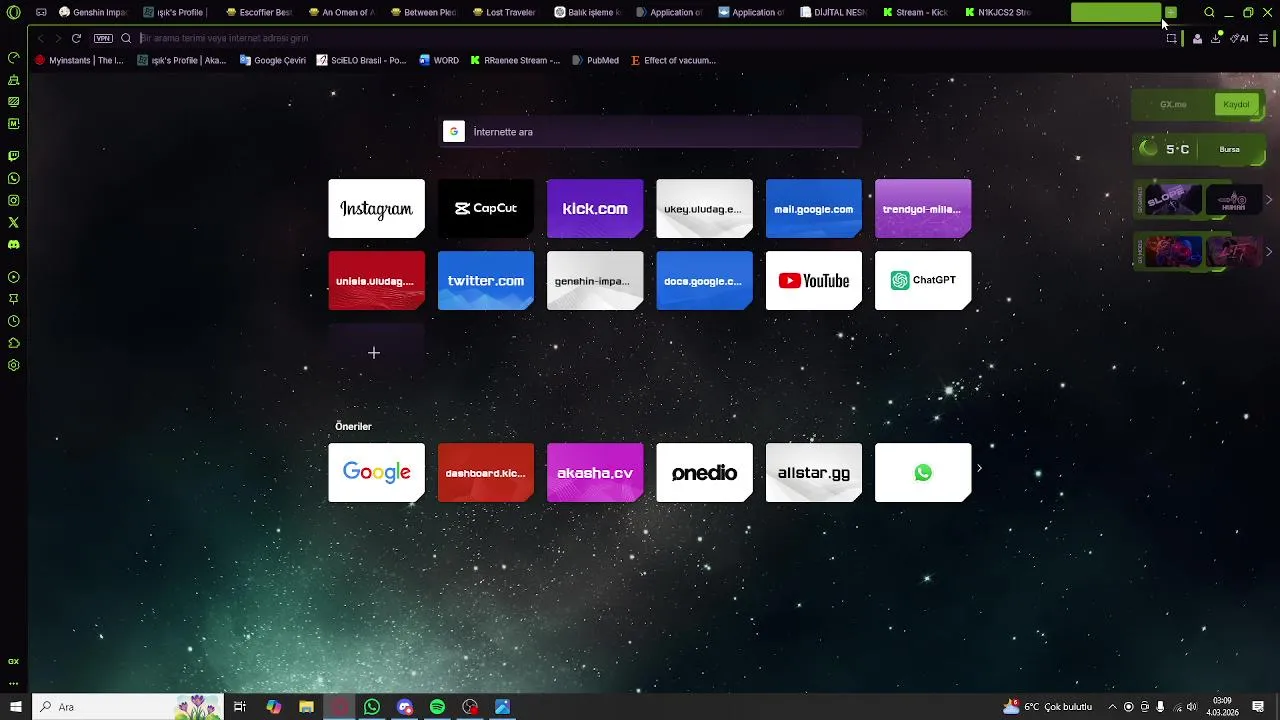Click the Kaydol sign-up button
Viewport: 1280px width, 720px height.
pos(1237,104)
